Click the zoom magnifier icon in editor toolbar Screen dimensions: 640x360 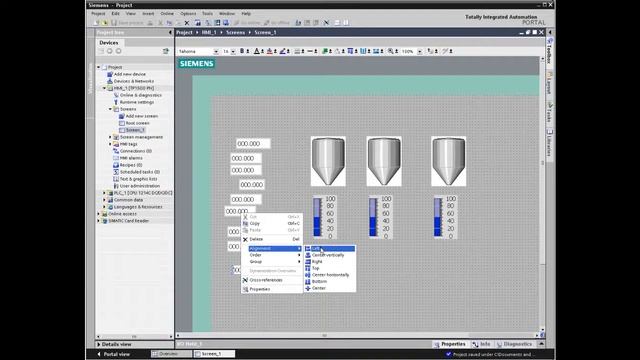[391, 51]
